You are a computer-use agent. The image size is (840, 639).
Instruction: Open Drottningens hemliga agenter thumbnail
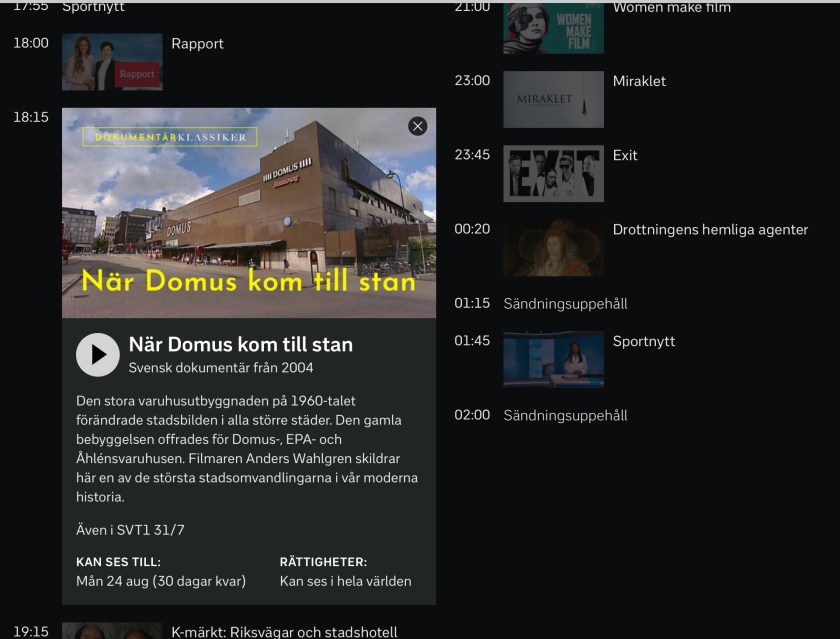(x=553, y=247)
